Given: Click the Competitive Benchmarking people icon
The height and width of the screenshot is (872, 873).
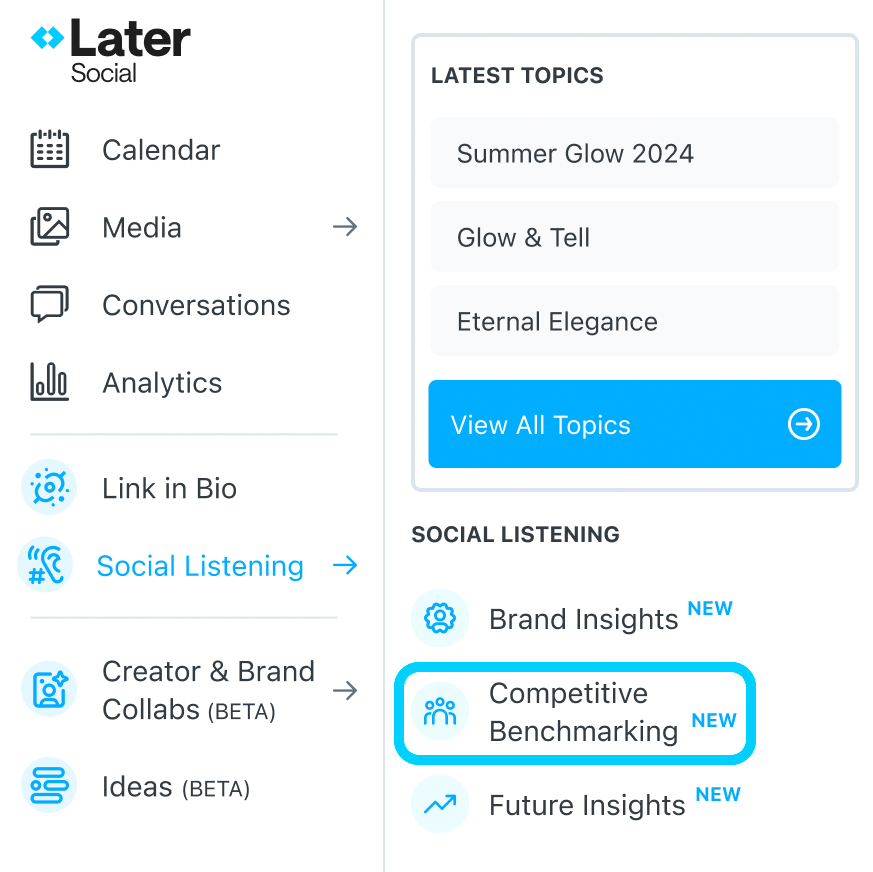Looking at the screenshot, I should click(440, 712).
